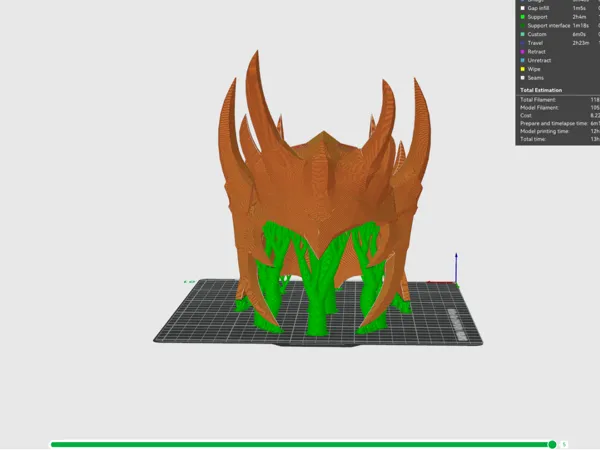Image resolution: width=600 pixels, height=450 pixels.
Task: Click the Total Estimation heading
Action: pyautogui.click(x=541, y=90)
